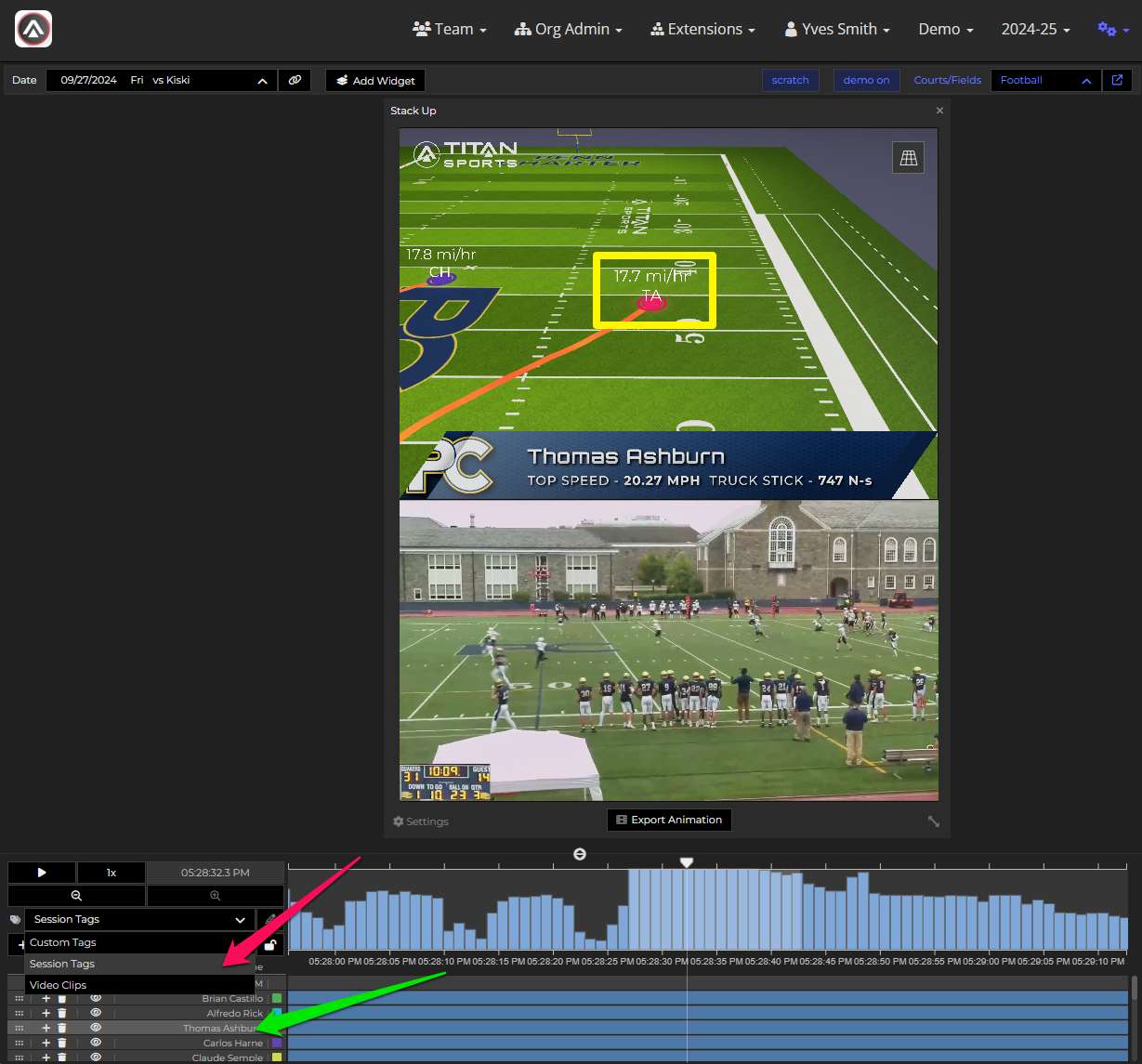Expand the Extensions menu
The width and height of the screenshot is (1142, 1064).
click(703, 30)
